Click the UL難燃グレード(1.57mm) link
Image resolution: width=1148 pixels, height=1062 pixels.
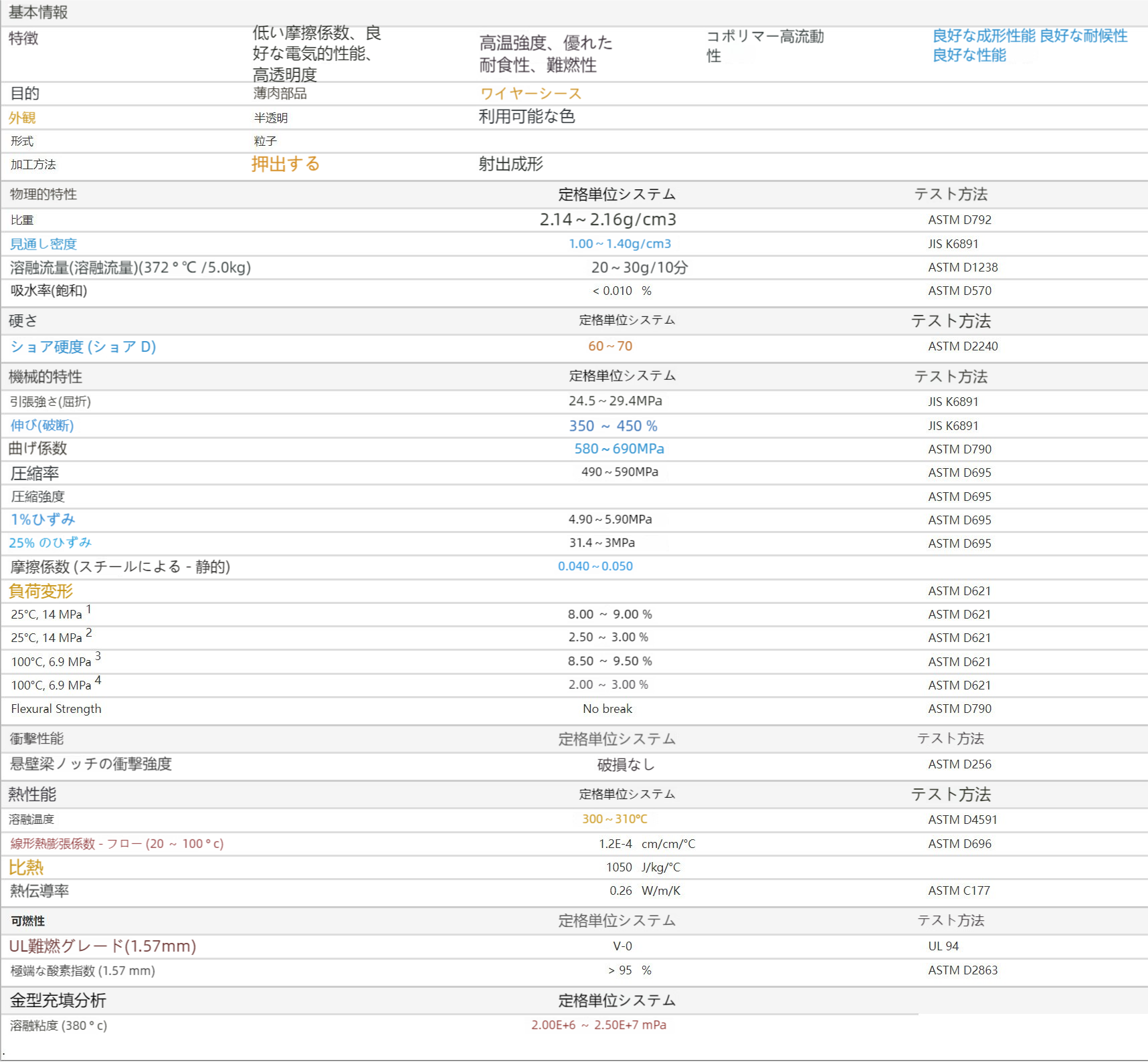102,946
